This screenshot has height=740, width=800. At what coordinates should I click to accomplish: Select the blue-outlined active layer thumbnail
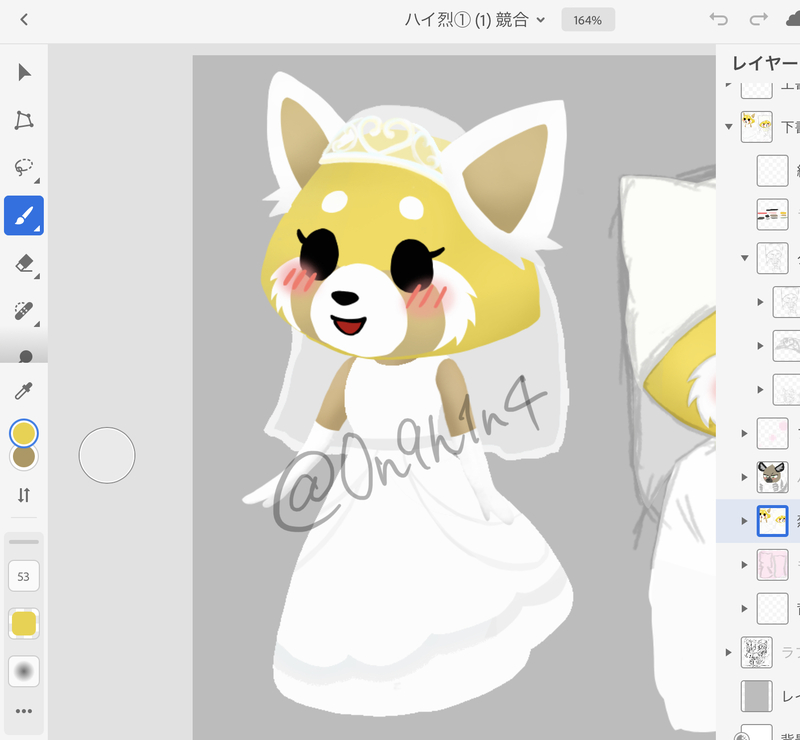pos(772,521)
